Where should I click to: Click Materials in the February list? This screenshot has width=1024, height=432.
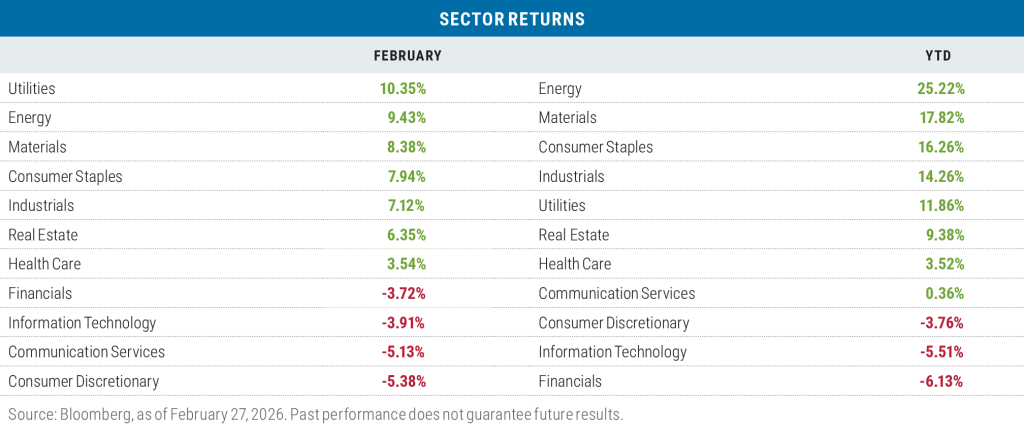point(37,147)
